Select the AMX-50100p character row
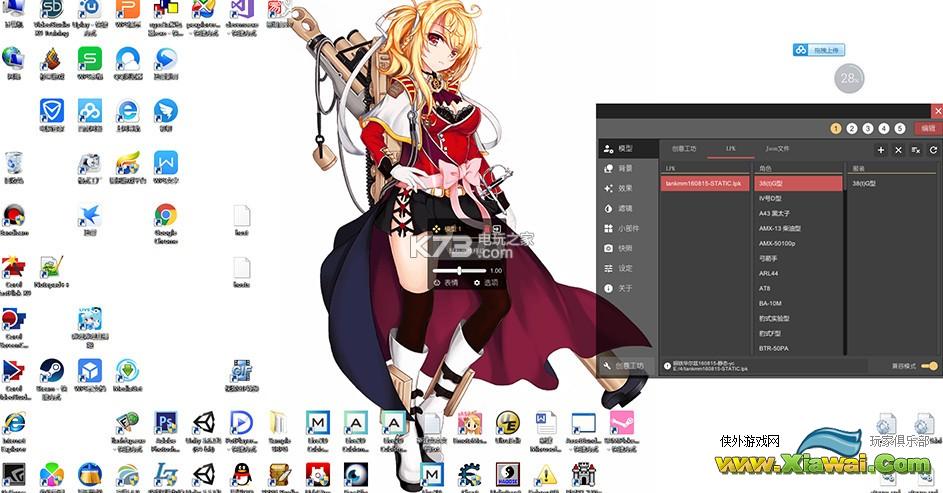This screenshot has width=943, height=493. (x=798, y=243)
